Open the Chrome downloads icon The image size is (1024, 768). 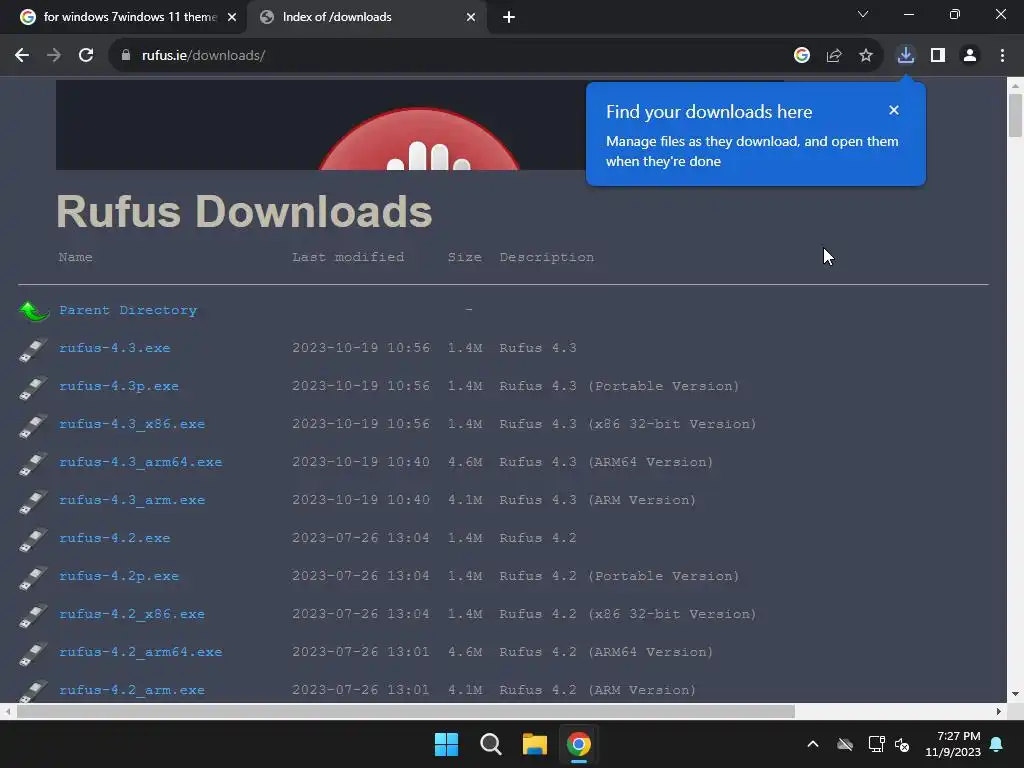[x=906, y=56]
